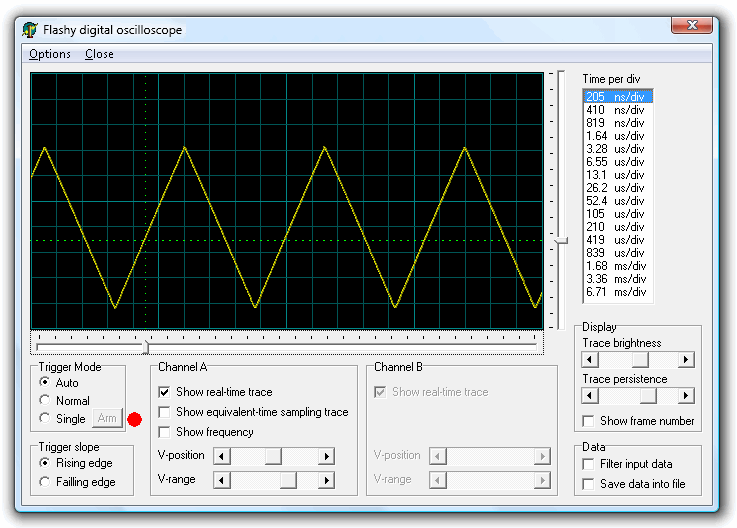The image size is (737, 528).
Task: Click the vertical trigger level slider thumb
Action: [x=561, y=241]
